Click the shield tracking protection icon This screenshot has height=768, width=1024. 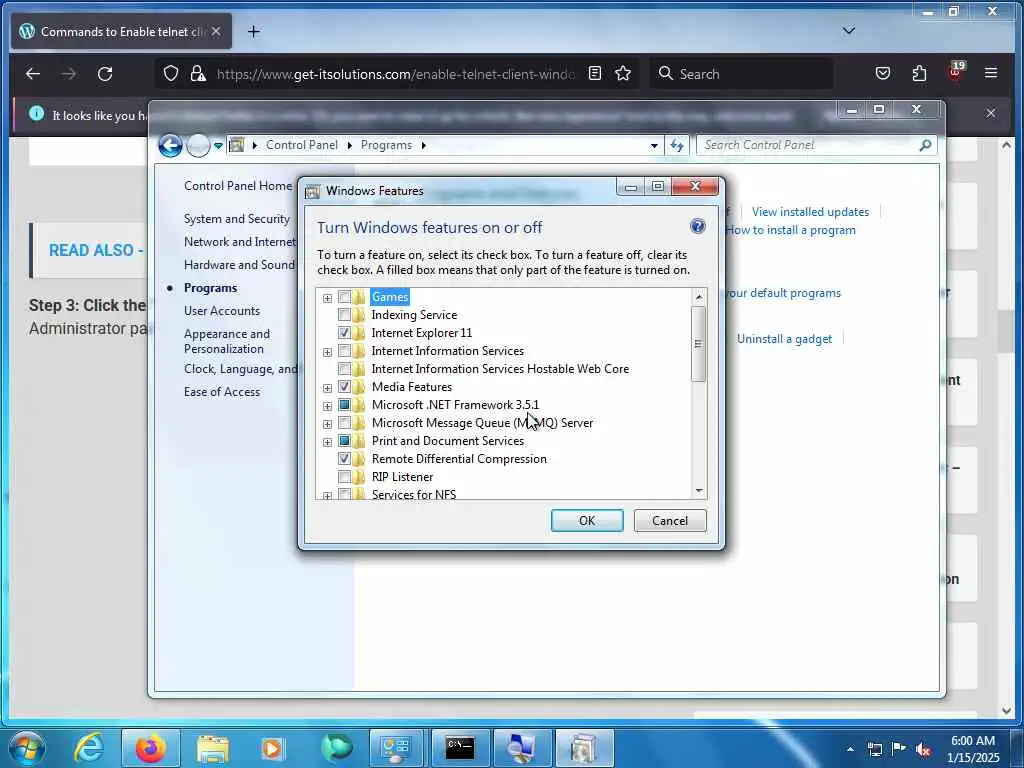coord(170,73)
